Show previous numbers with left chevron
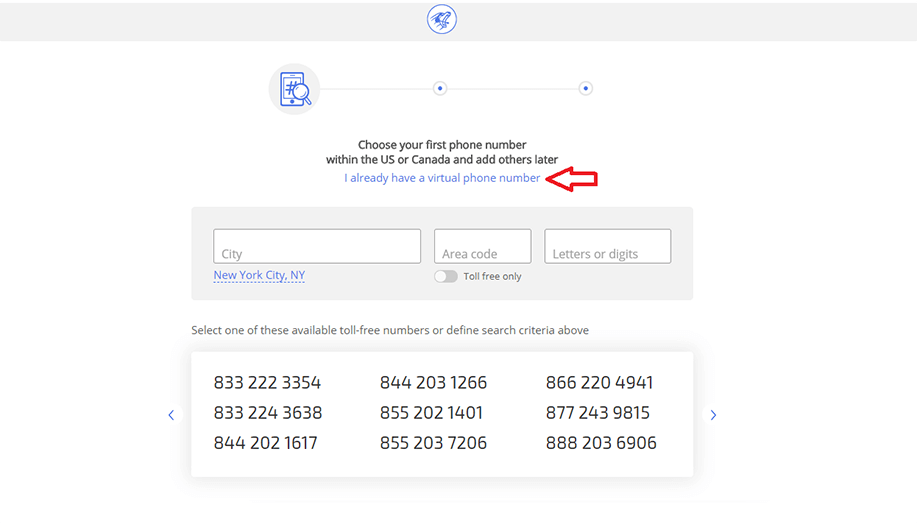The width and height of the screenshot is (917, 524). [x=171, y=415]
